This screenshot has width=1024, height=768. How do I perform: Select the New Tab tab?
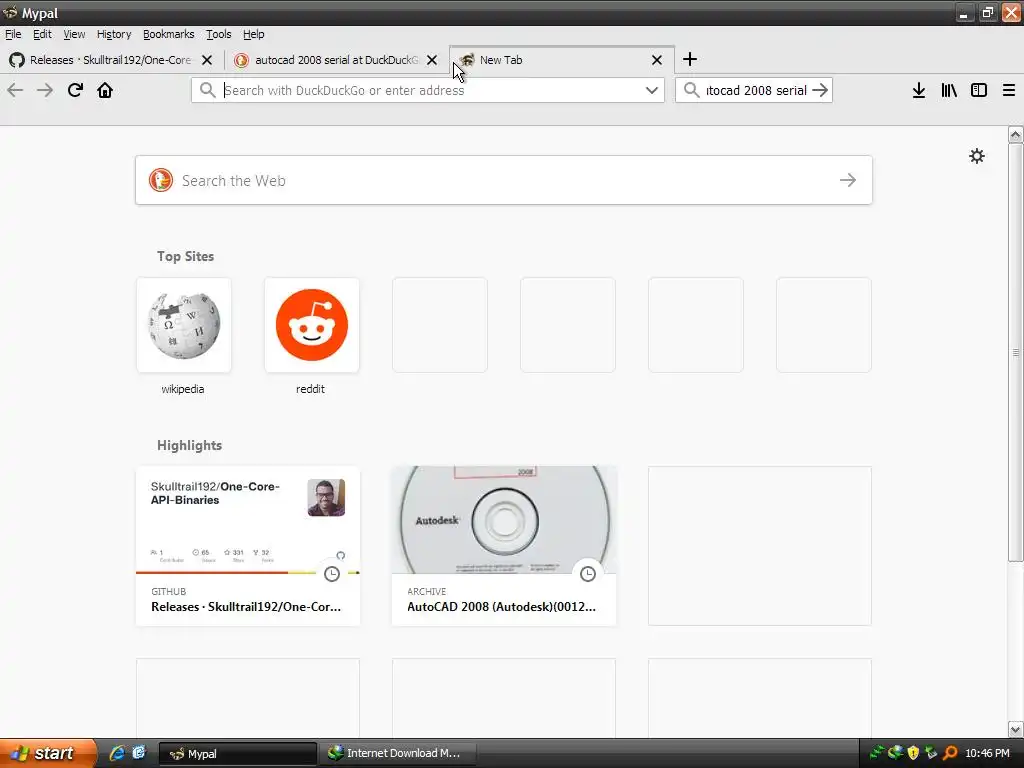point(562,60)
